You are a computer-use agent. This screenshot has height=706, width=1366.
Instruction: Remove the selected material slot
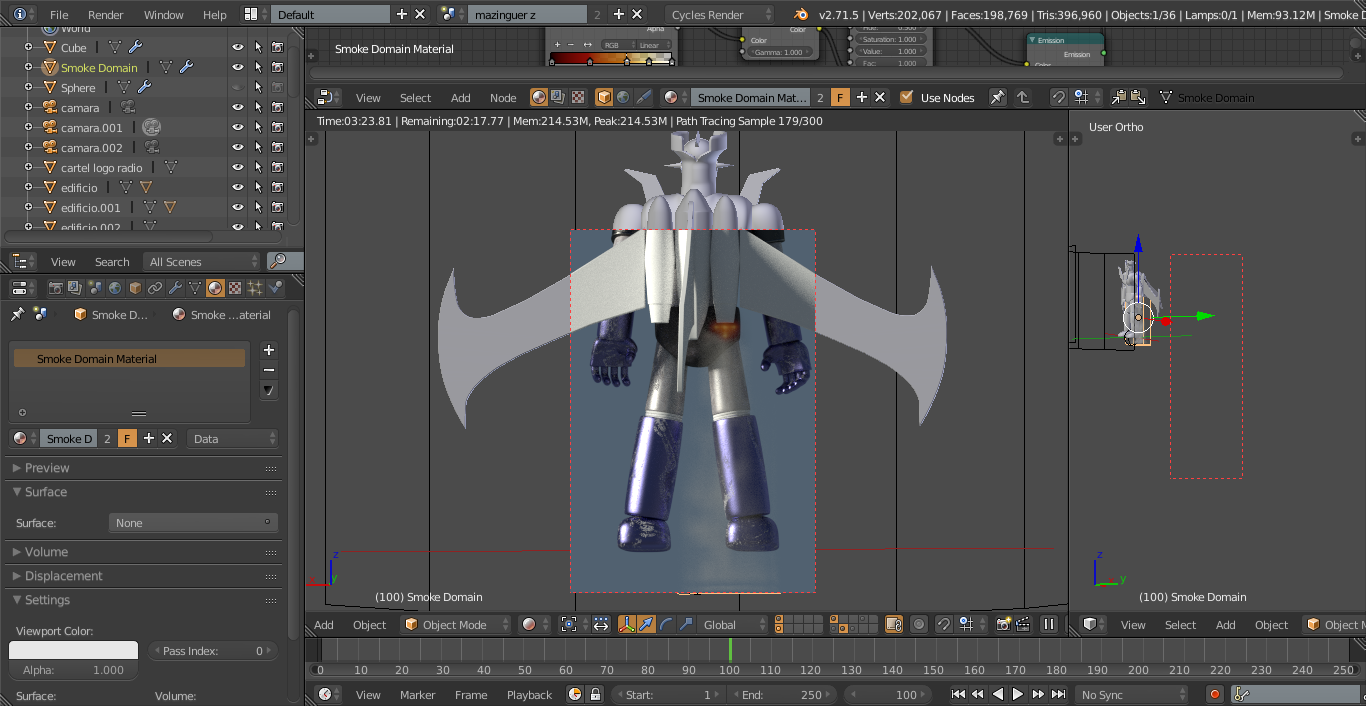(x=268, y=370)
